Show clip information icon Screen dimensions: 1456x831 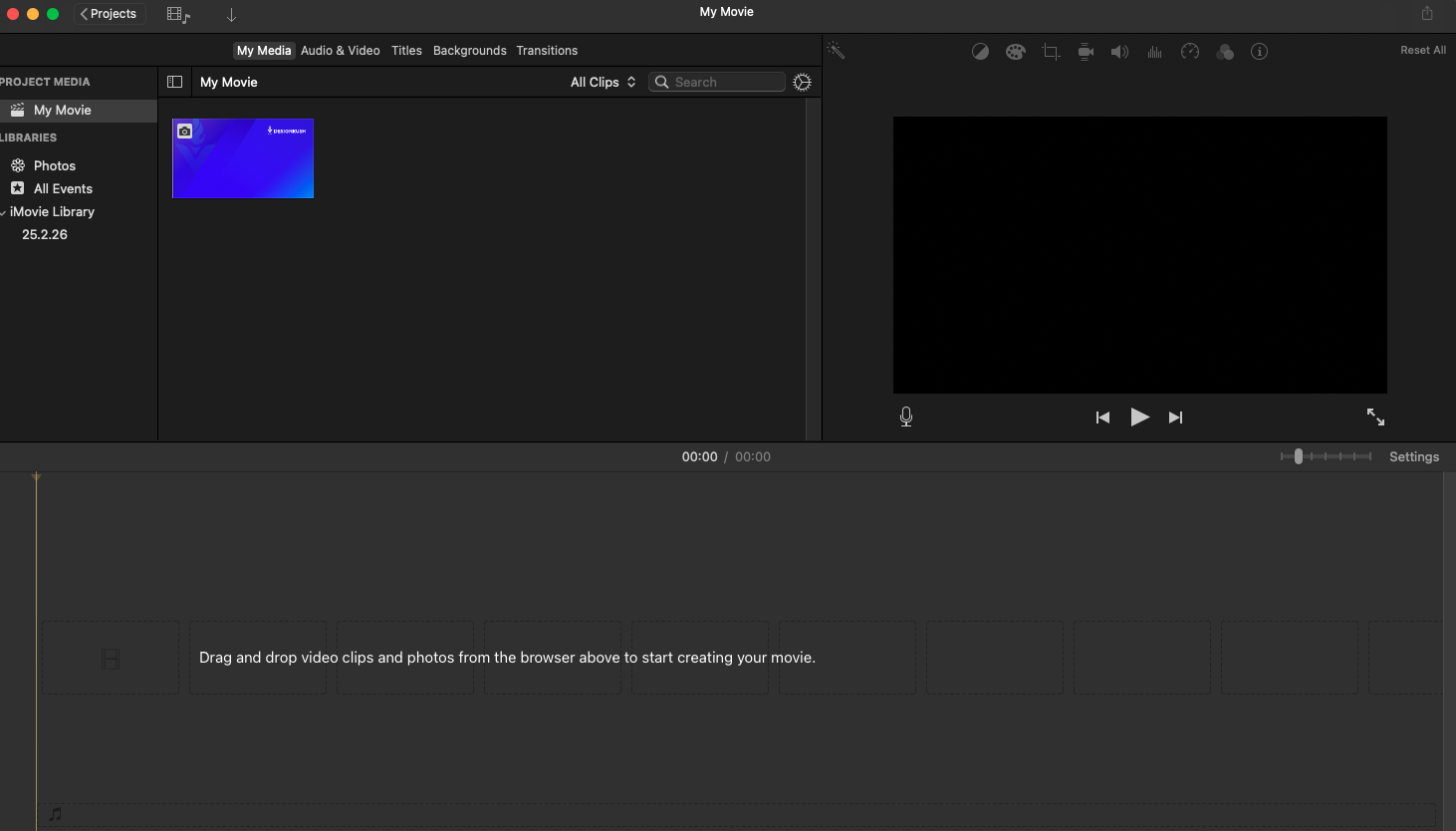(1259, 52)
